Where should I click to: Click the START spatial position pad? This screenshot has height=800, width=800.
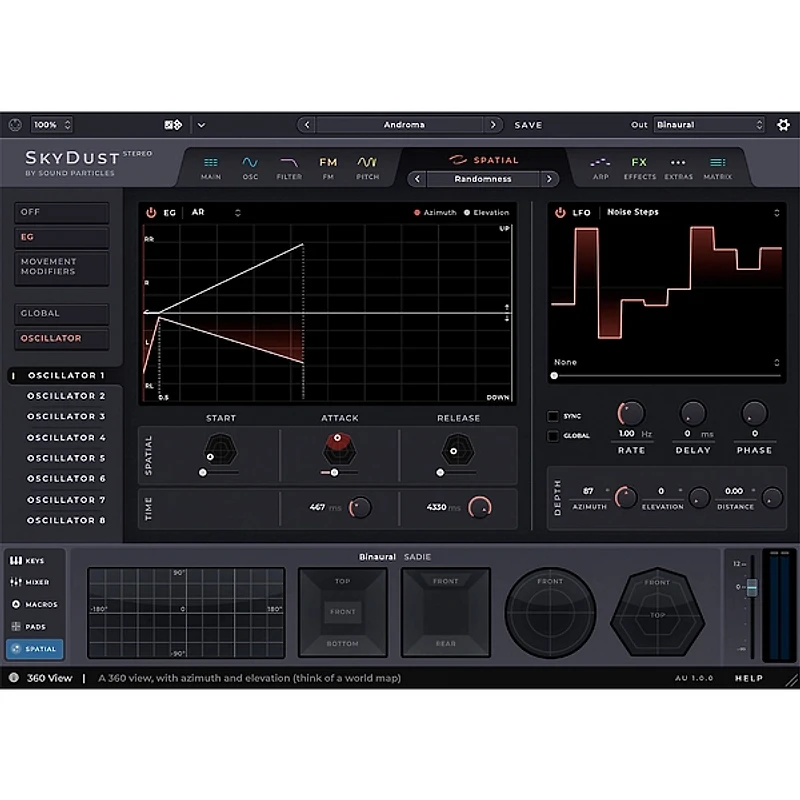(x=220, y=449)
